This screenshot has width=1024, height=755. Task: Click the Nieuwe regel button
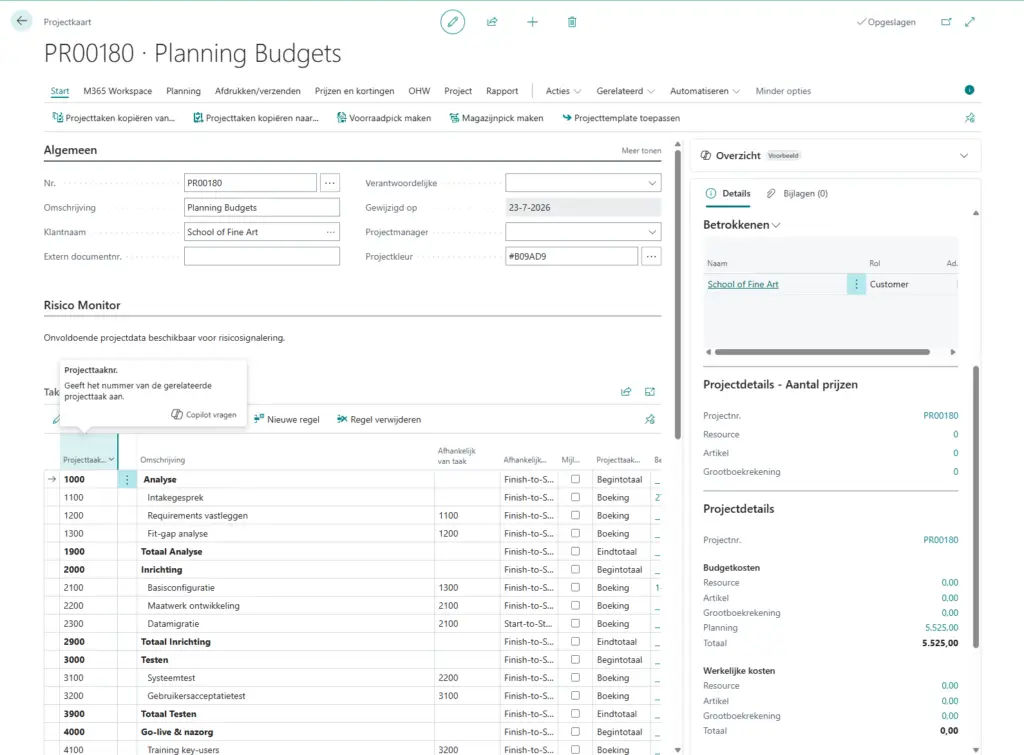point(287,419)
